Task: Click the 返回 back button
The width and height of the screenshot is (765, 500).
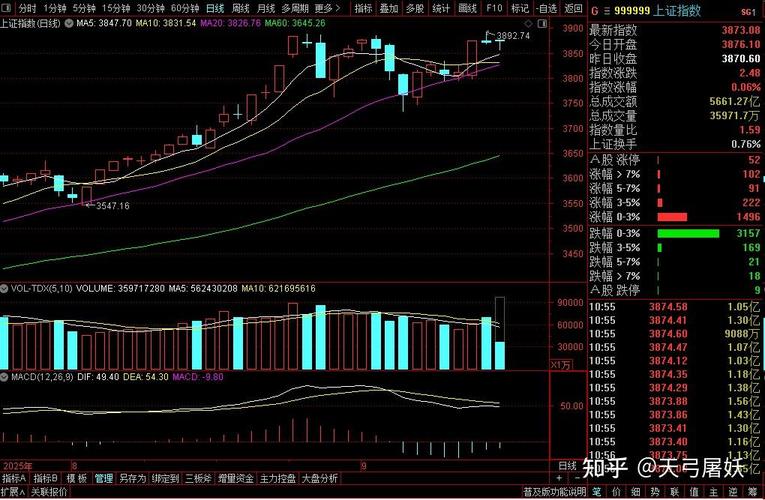Action: 572,8
